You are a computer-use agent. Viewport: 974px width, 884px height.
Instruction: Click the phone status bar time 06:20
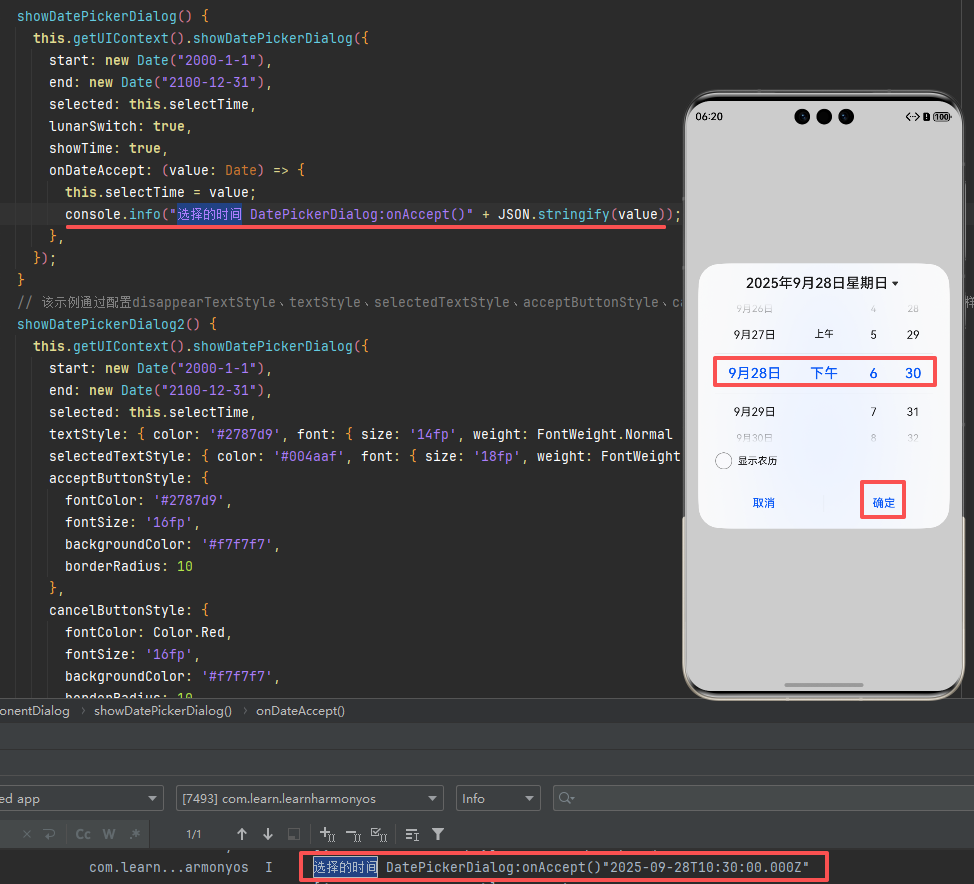709,117
